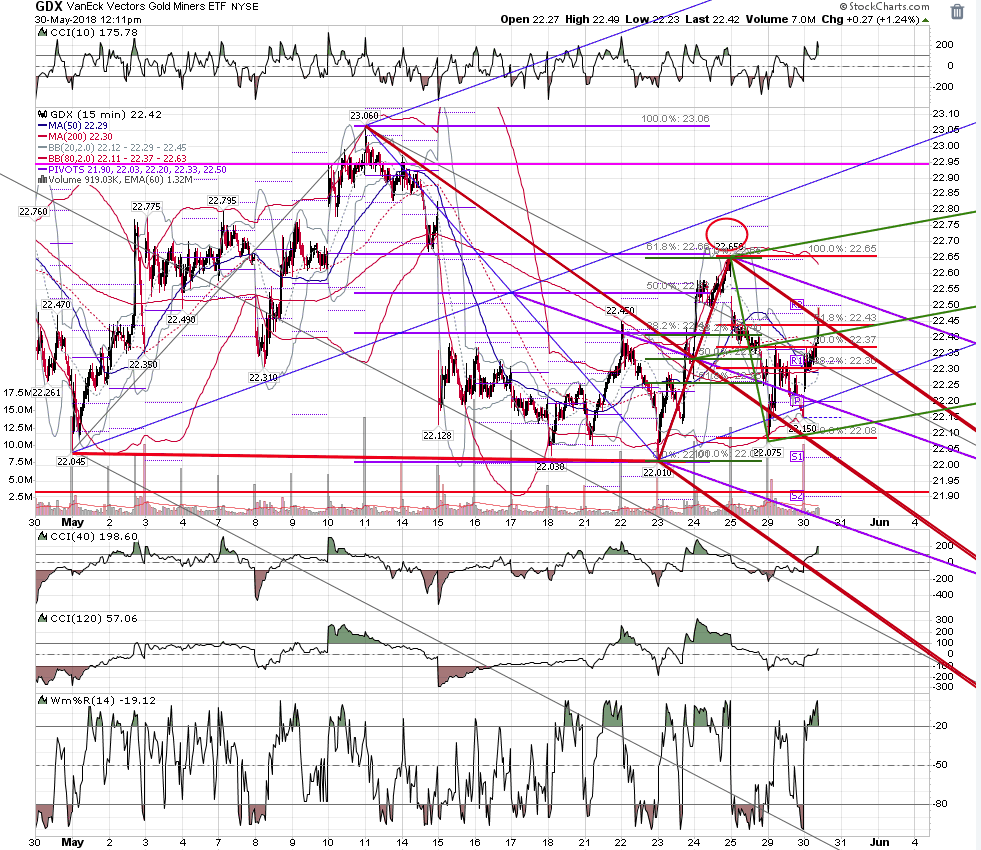Select the P pivot point marker
The height and width of the screenshot is (850, 981).
coord(796,401)
